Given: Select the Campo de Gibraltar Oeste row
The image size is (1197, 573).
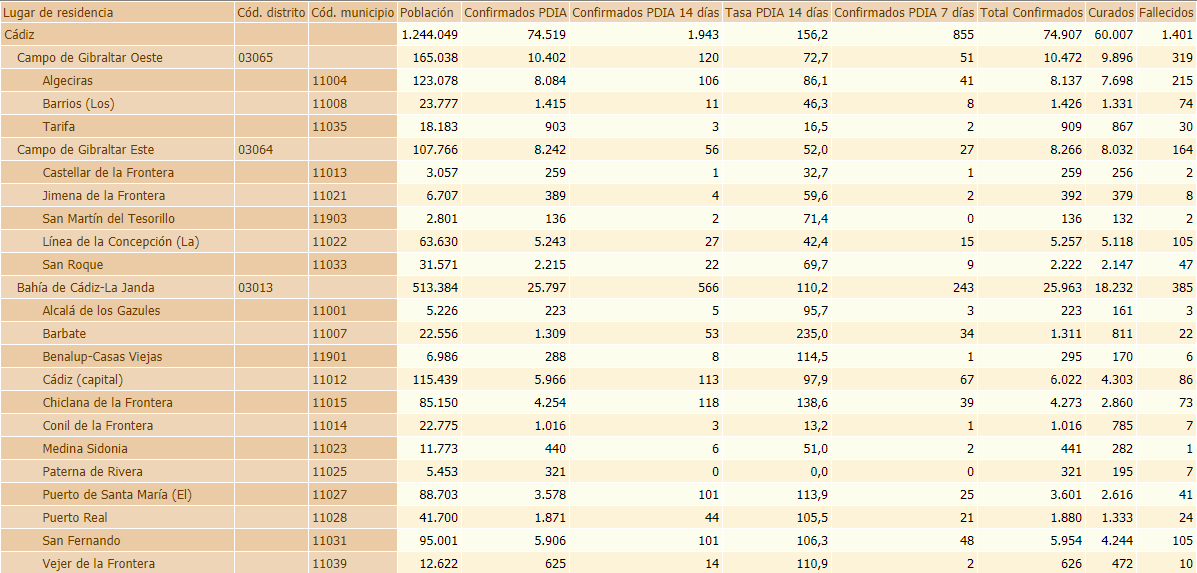Looking at the screenshot, I should [90, 58].
